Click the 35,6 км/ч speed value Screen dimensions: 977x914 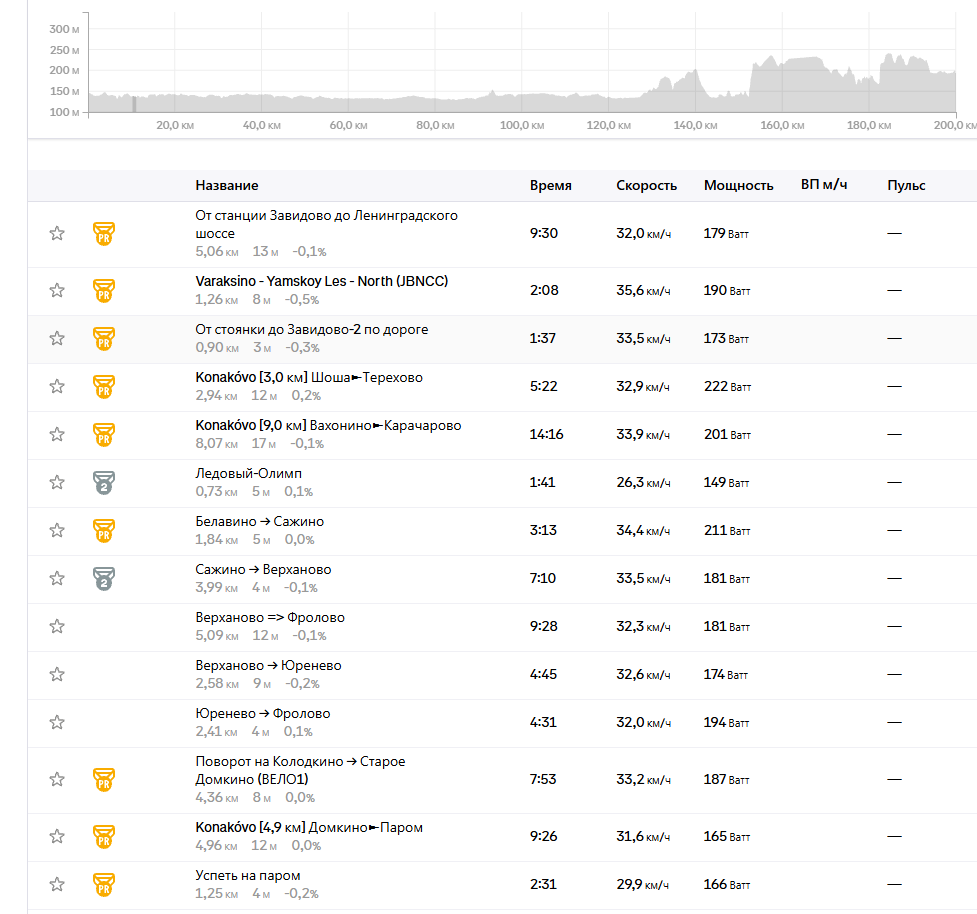643,290
